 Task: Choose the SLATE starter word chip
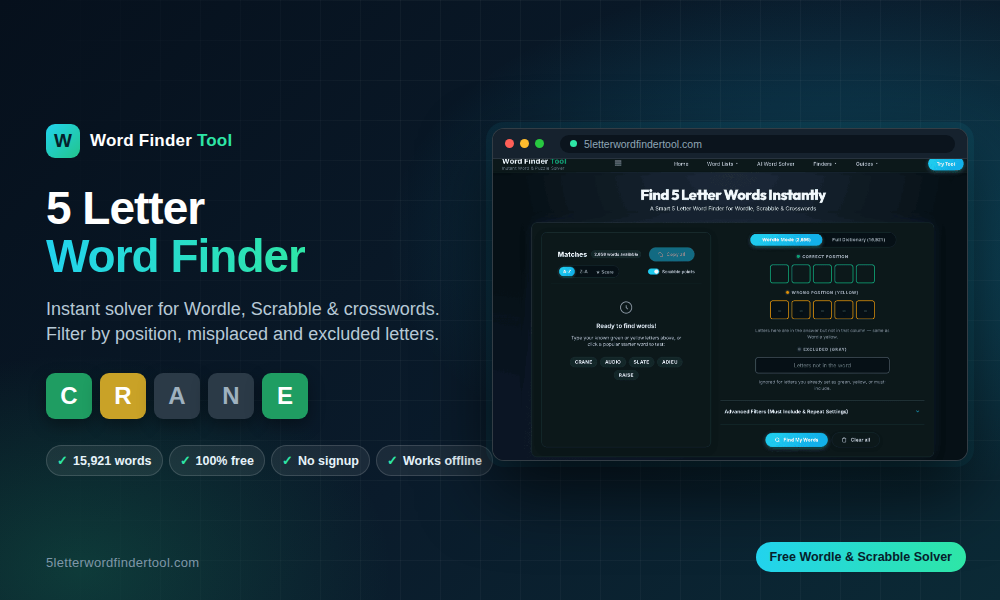(x=642, y=362)
